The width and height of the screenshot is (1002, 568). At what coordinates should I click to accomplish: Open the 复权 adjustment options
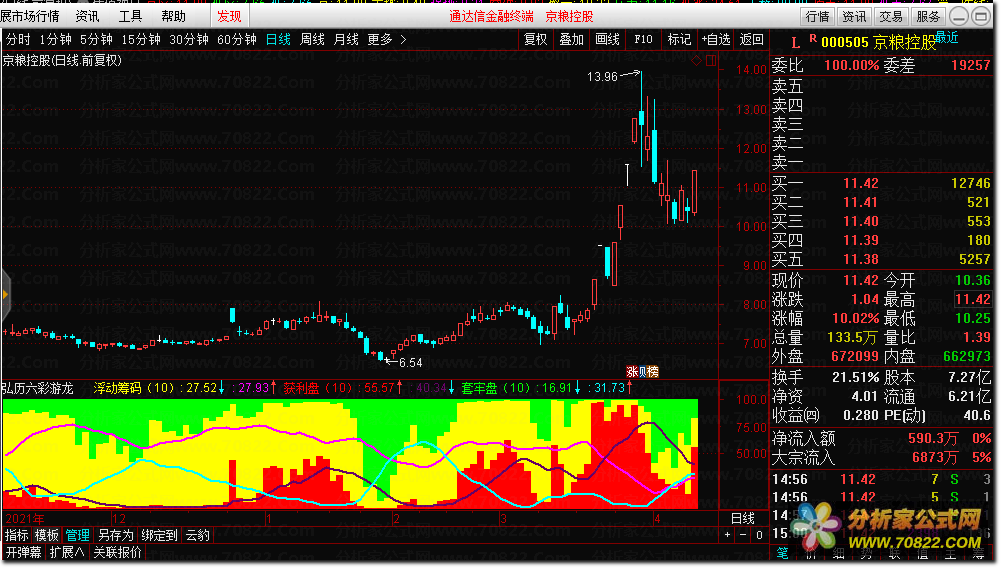[536, 40]
